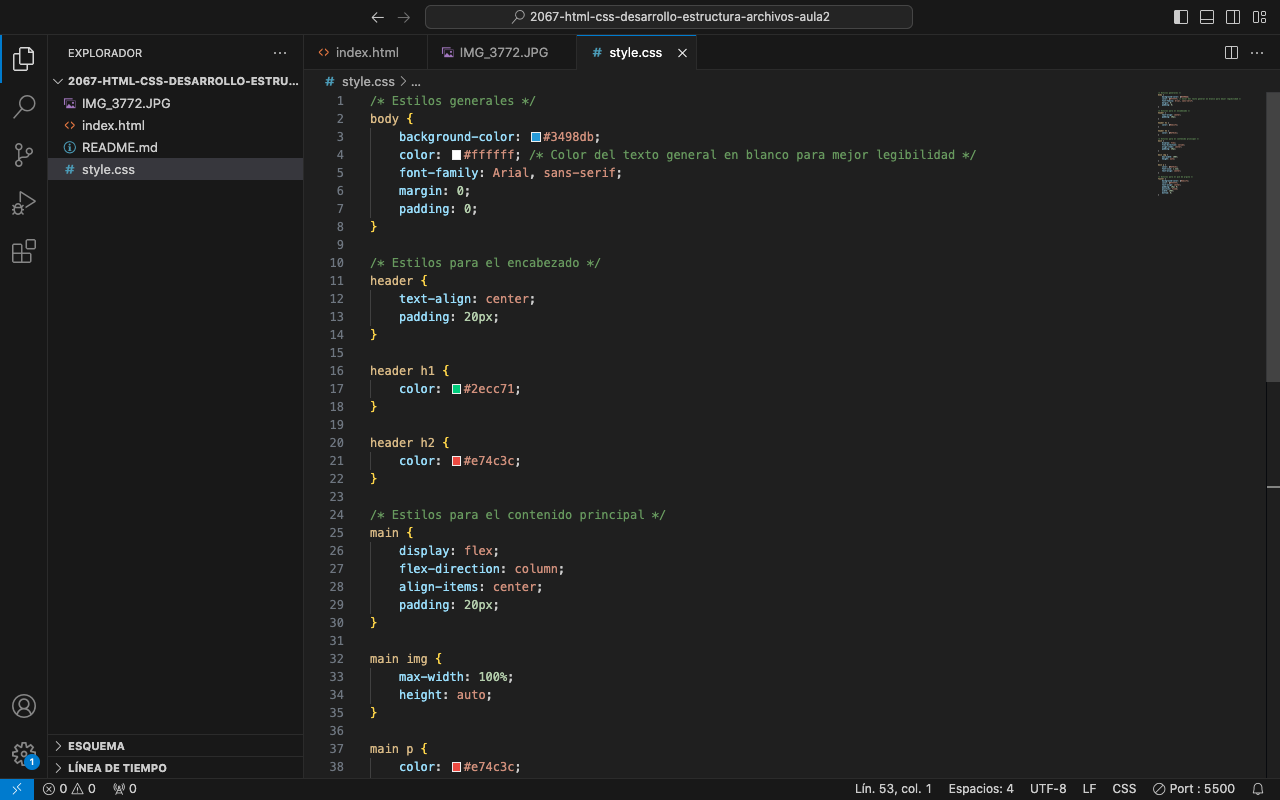Select style.css in the explorer

[175, 169]
